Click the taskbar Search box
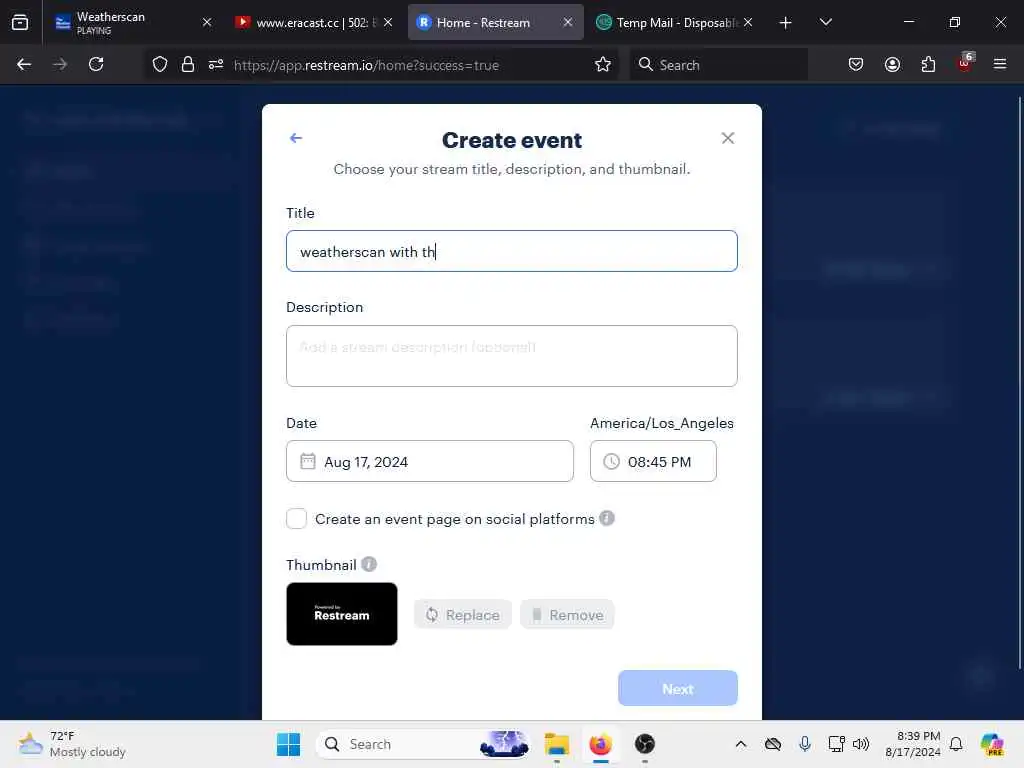The height and width of the screenshot is (768, 1024). (423, 744)
